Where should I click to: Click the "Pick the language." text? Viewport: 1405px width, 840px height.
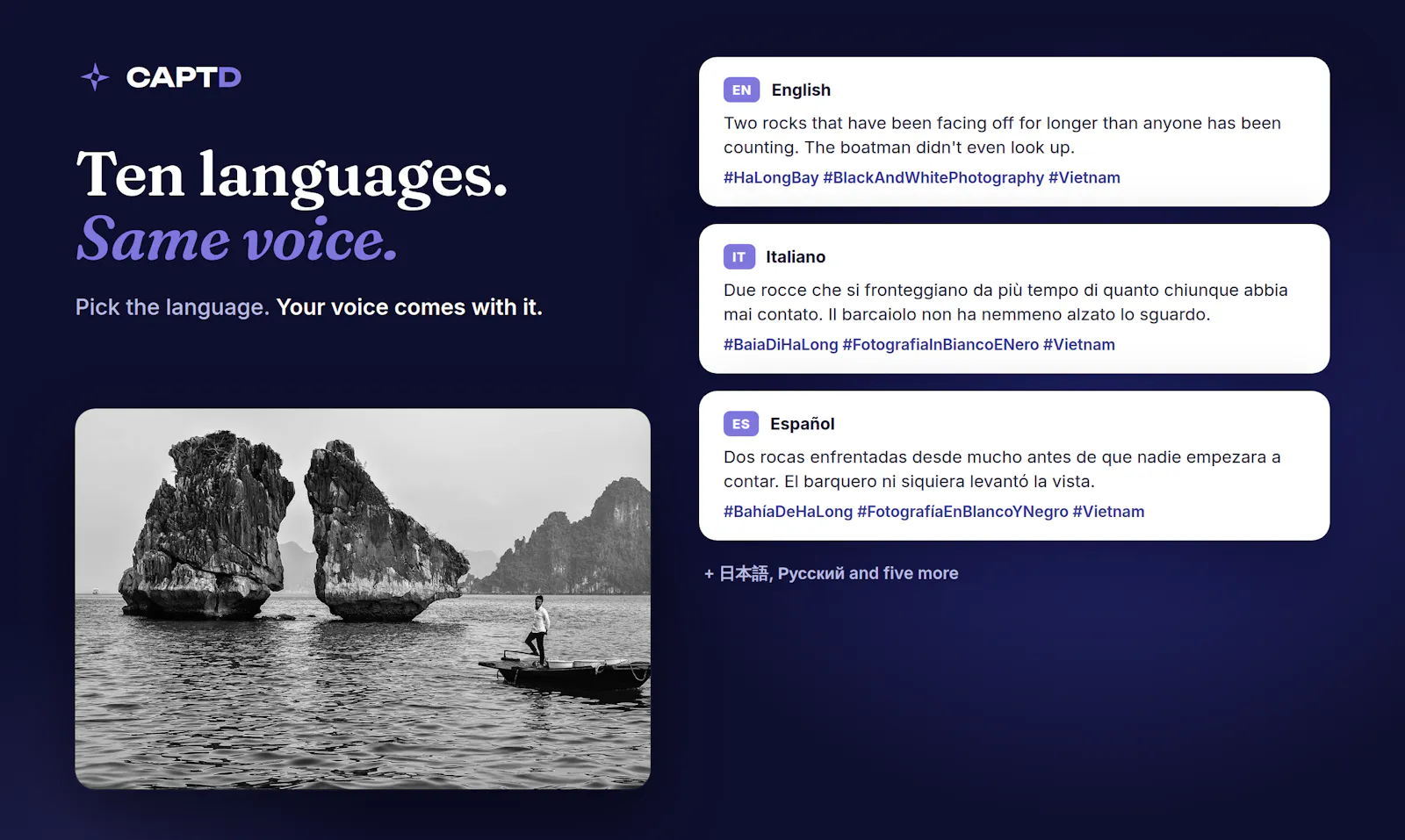point(172,307)
